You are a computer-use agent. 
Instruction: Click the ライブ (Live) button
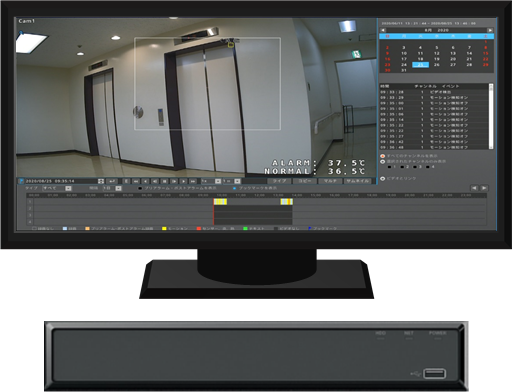(x=280, y=181)
